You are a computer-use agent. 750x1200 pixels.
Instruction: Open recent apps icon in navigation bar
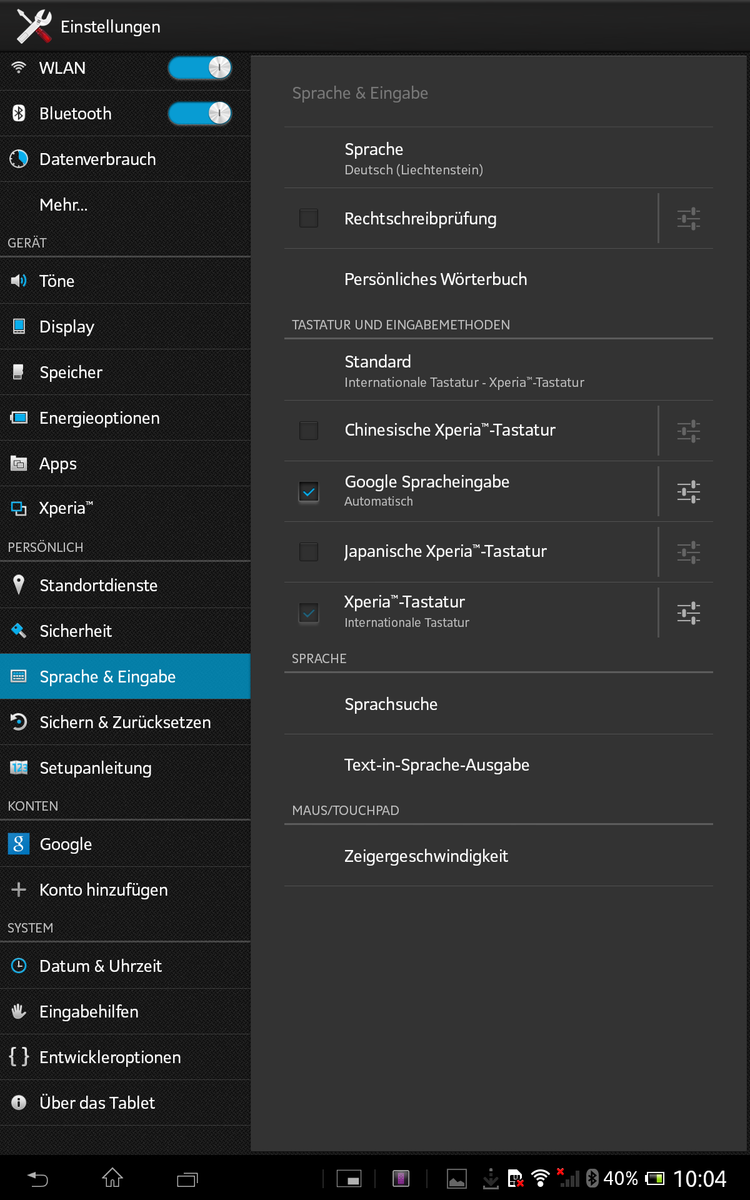click(x=187, y=1178)
